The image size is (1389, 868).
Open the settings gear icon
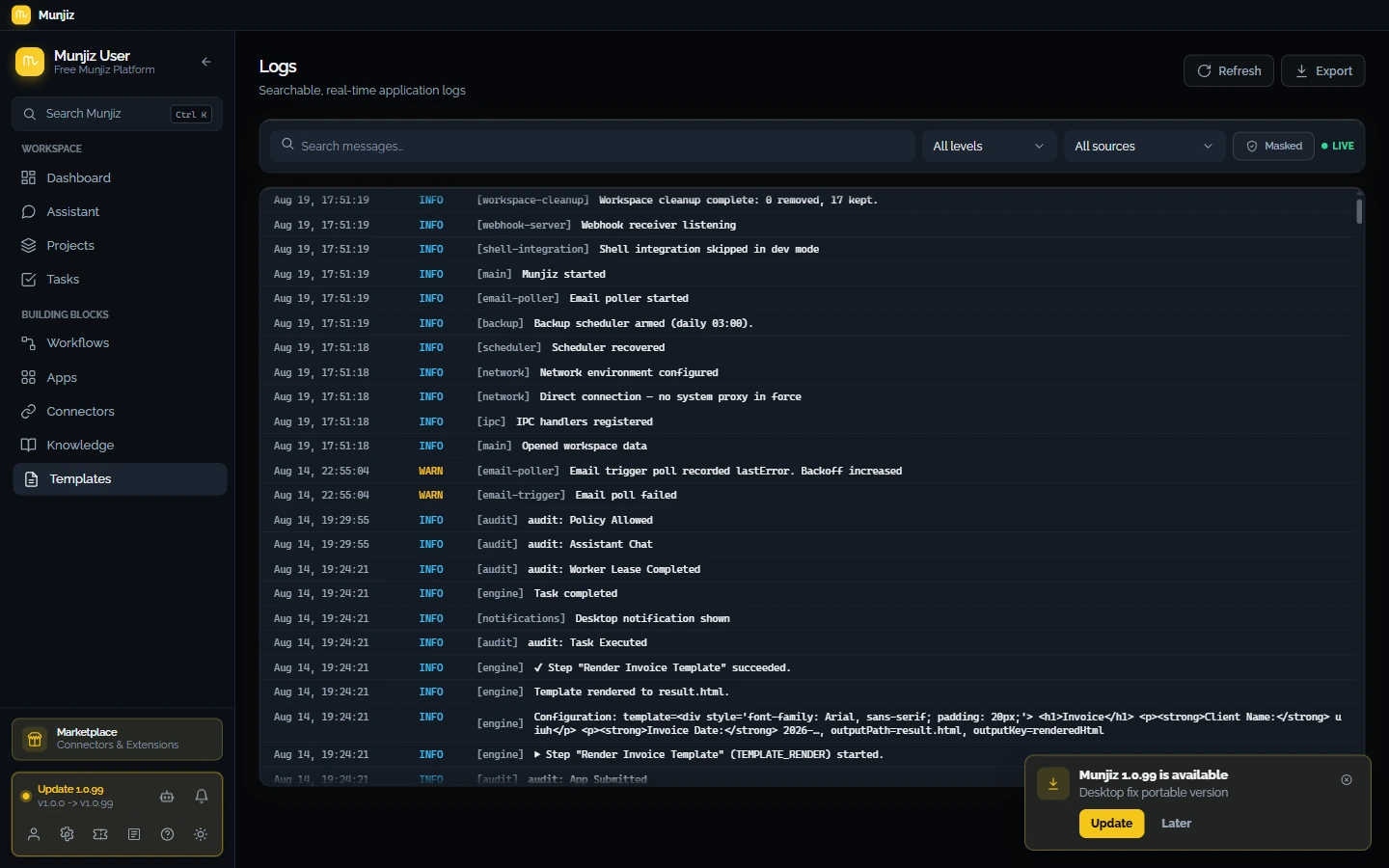pos(67,834)
